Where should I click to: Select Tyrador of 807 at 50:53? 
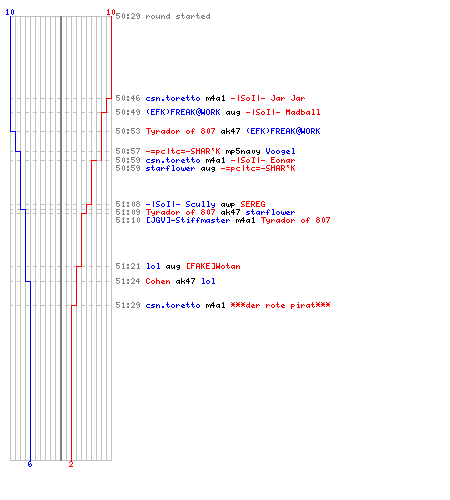click(180, 131)
